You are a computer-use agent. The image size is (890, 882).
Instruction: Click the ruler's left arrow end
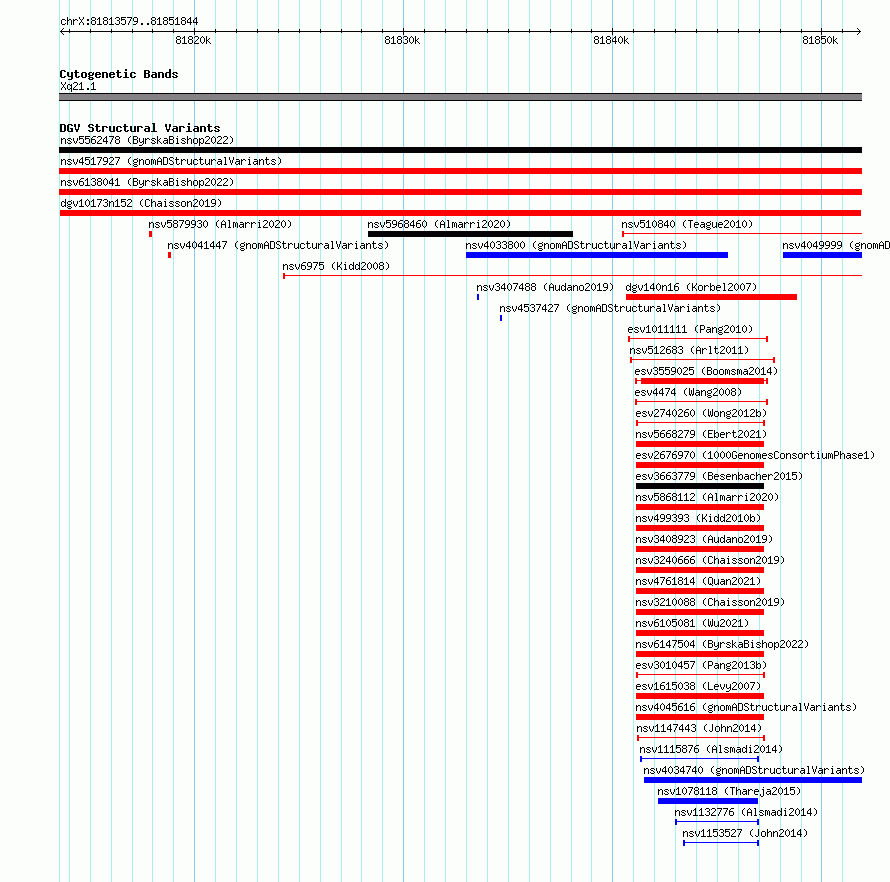[62, 32]
